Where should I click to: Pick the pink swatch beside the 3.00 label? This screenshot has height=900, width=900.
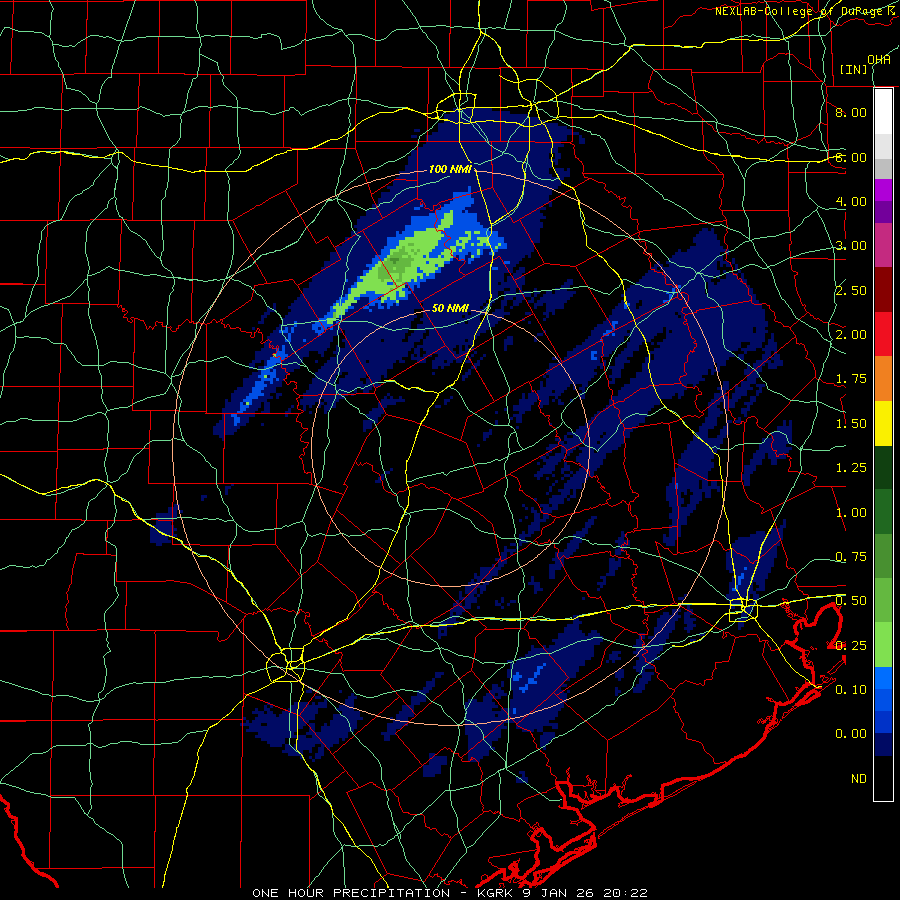(883, 246)
